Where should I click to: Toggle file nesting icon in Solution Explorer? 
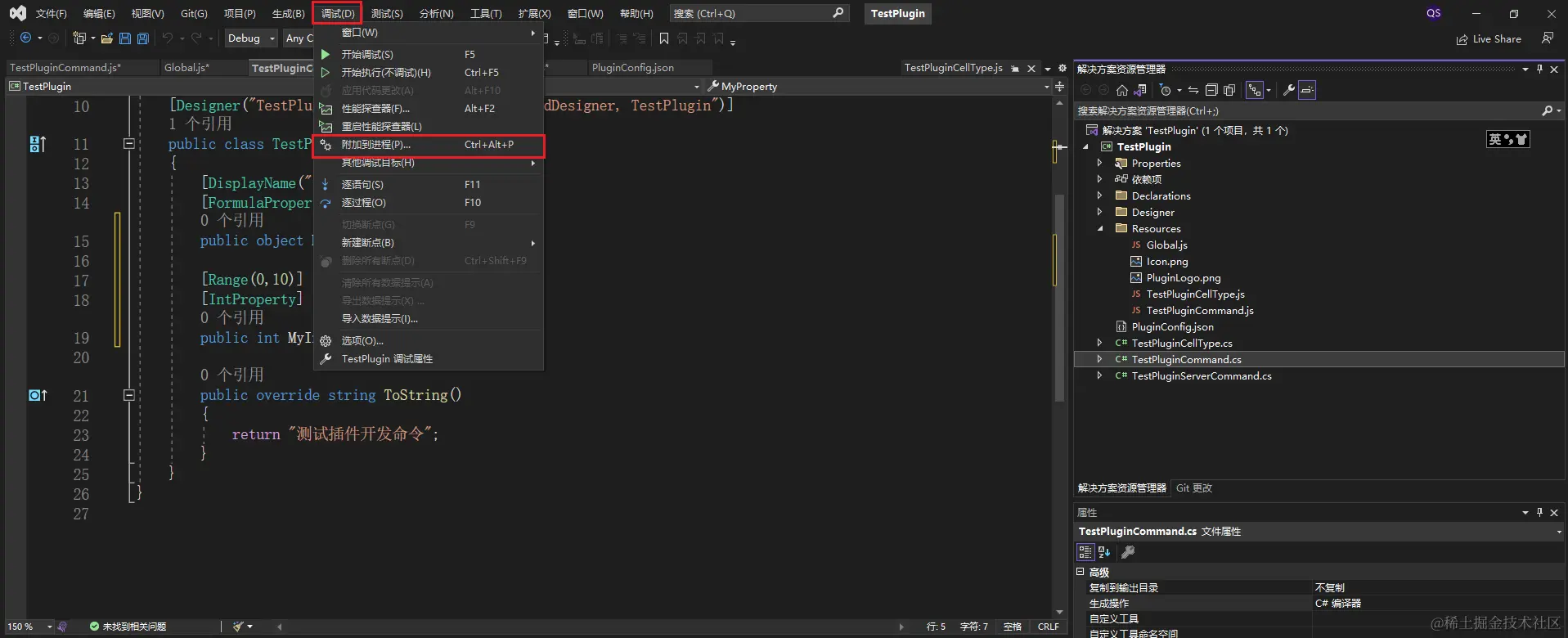tap(1255, 90)
